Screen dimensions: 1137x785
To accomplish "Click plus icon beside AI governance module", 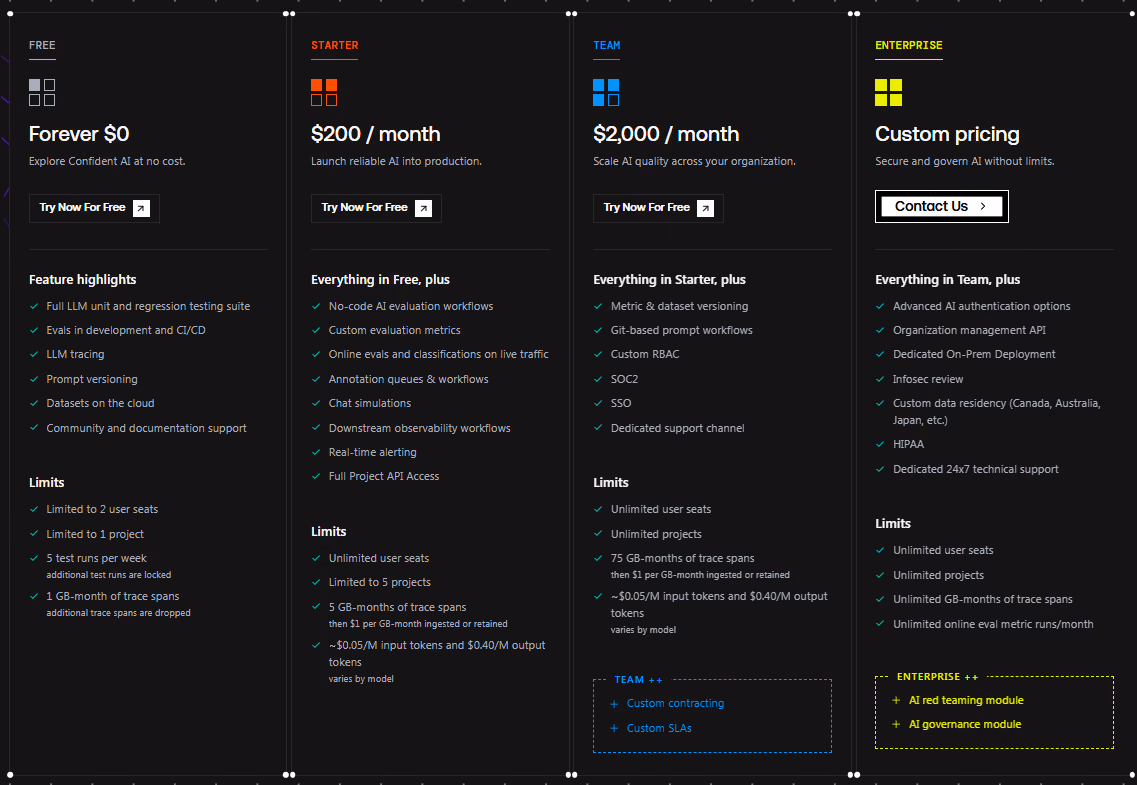I will click(896, 724).
